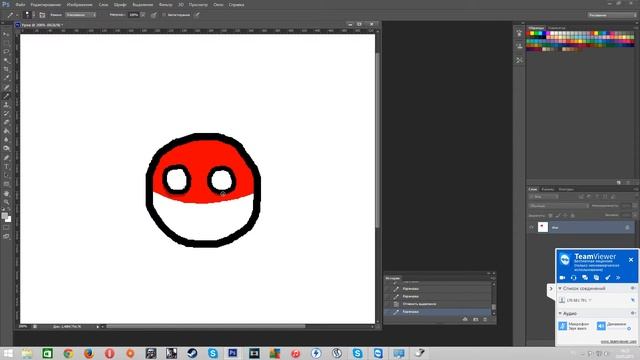
Task: Open TeamViewer whiteboard pen icon
Action: [x=608, y=277]
